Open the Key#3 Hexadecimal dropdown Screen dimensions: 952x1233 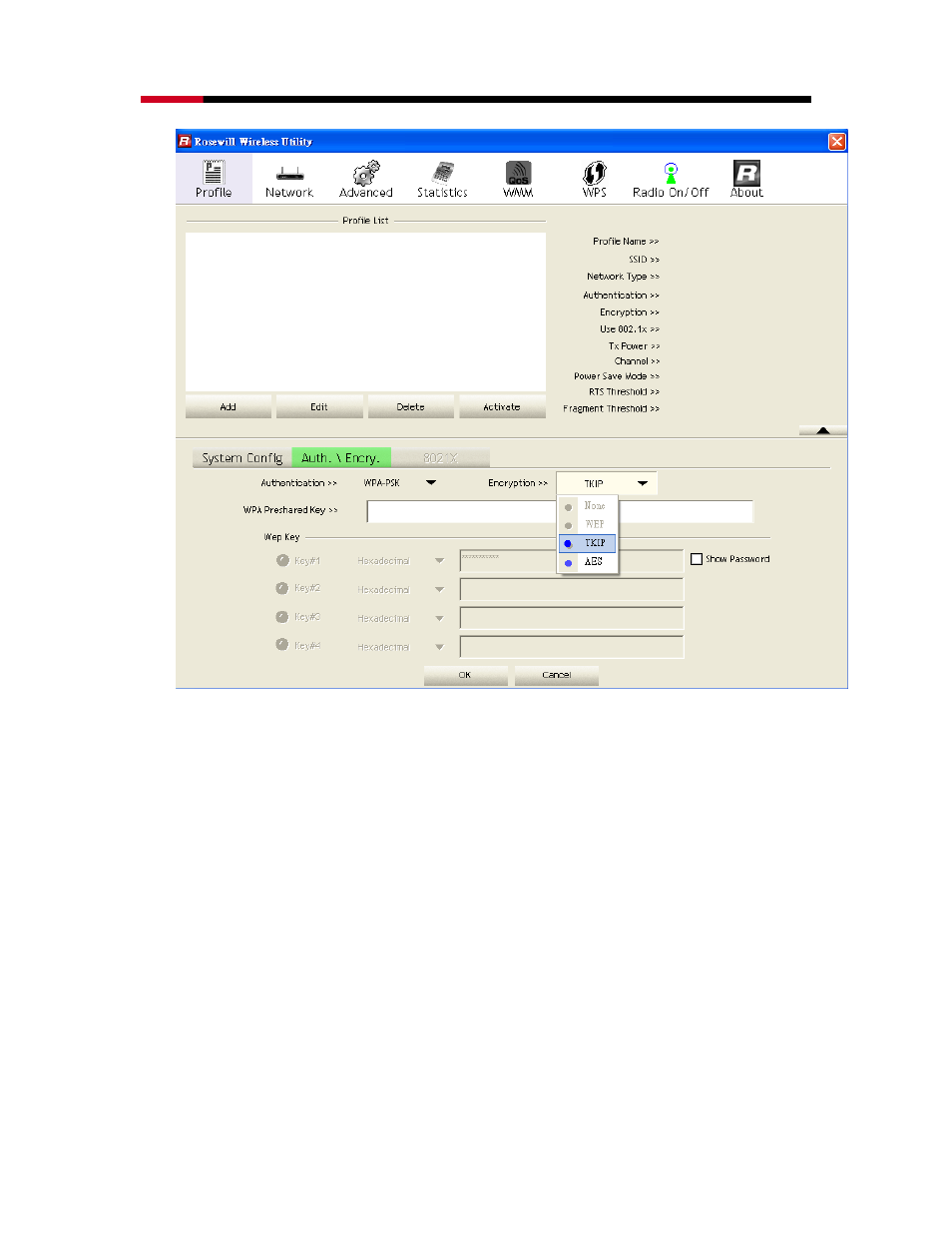[439, 619]
